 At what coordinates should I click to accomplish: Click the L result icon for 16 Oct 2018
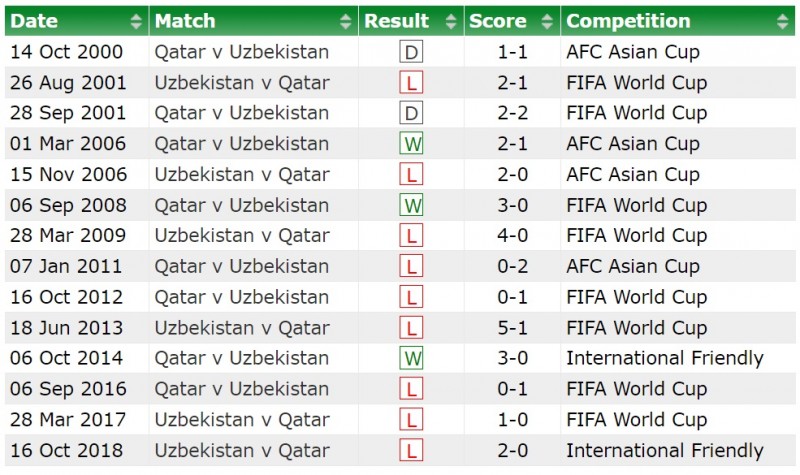(410, 451)
